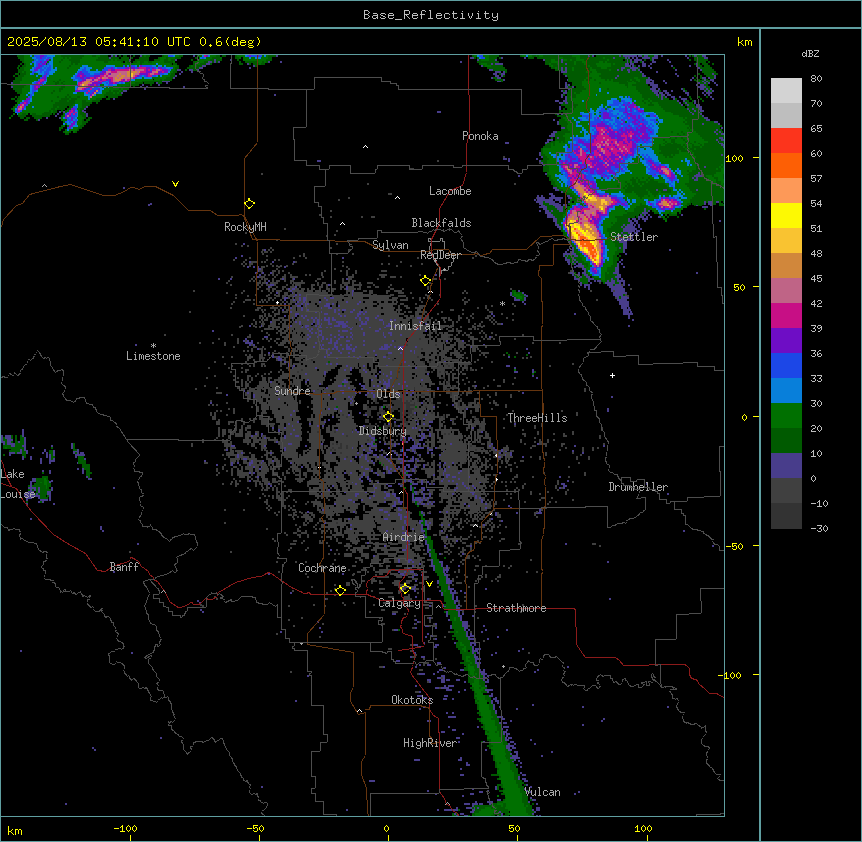862x842 pixels.
Task: Click the Didsbury label
Action: pos(383,431)
